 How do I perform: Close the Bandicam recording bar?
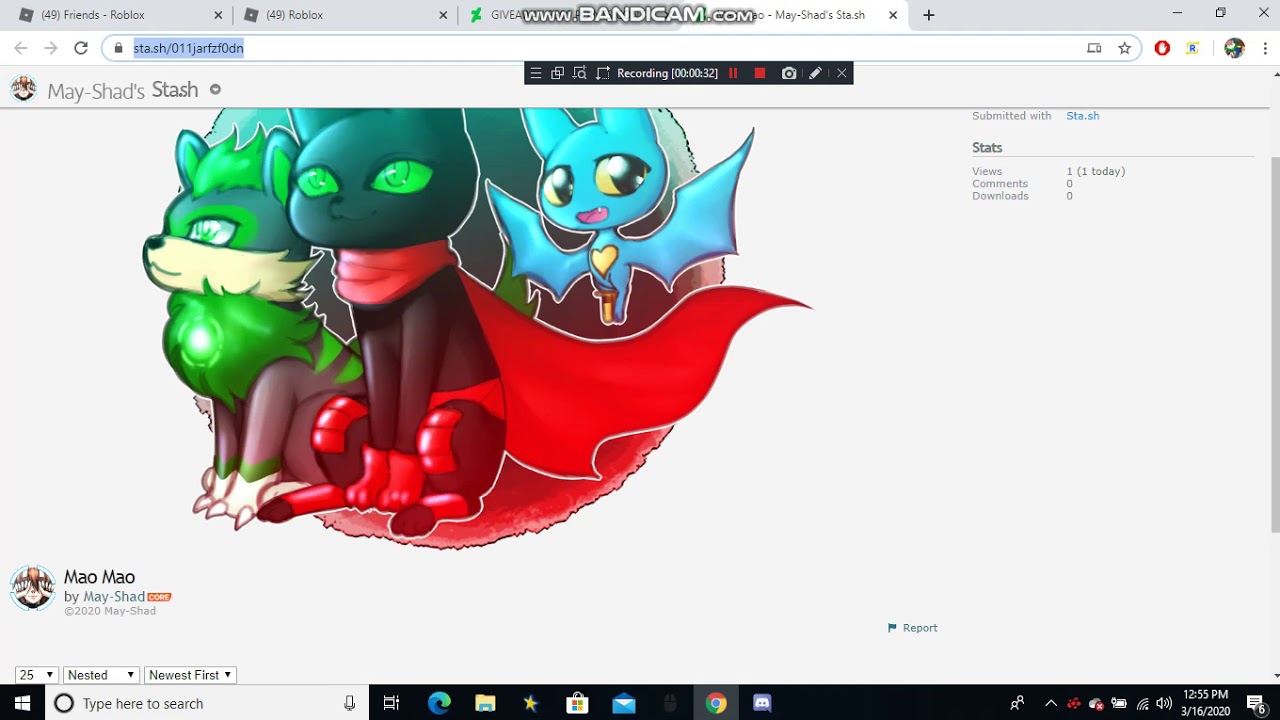841,73
